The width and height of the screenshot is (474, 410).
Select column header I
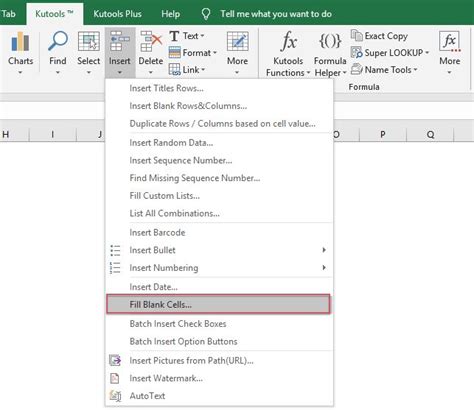[53, 134]
